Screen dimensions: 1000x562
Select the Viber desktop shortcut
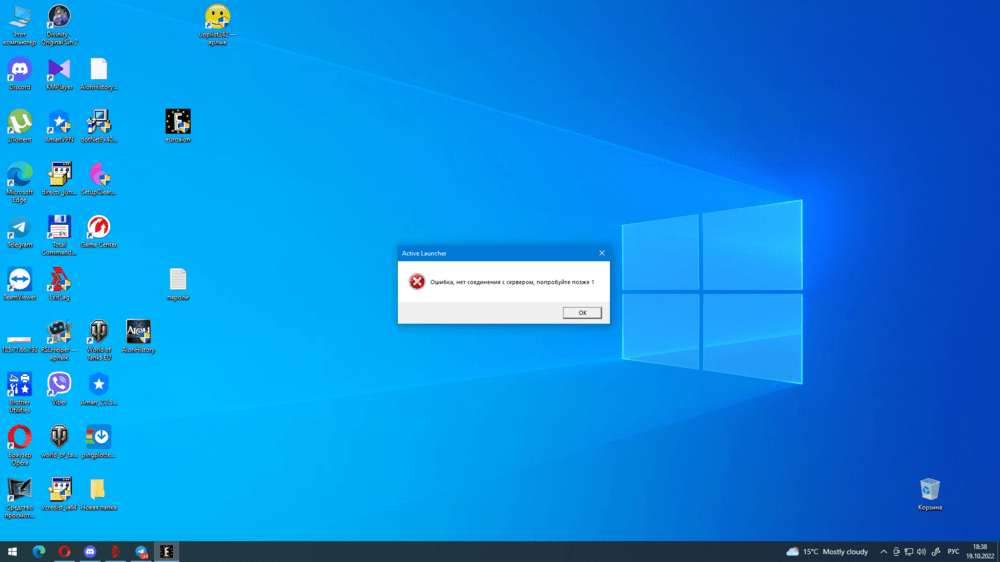(59, 384)
